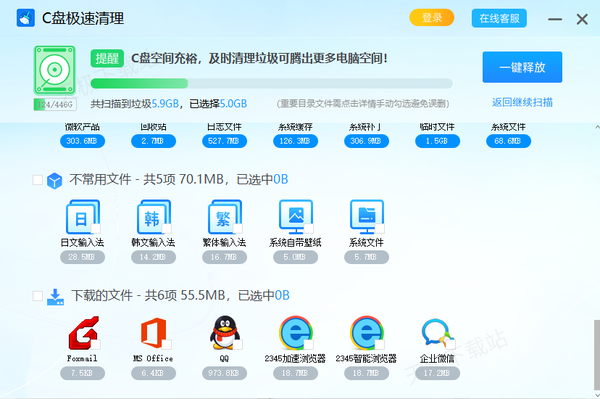Click the 28.5MB pill under 日文输入法
600x399 pixels.
(82, 257)
